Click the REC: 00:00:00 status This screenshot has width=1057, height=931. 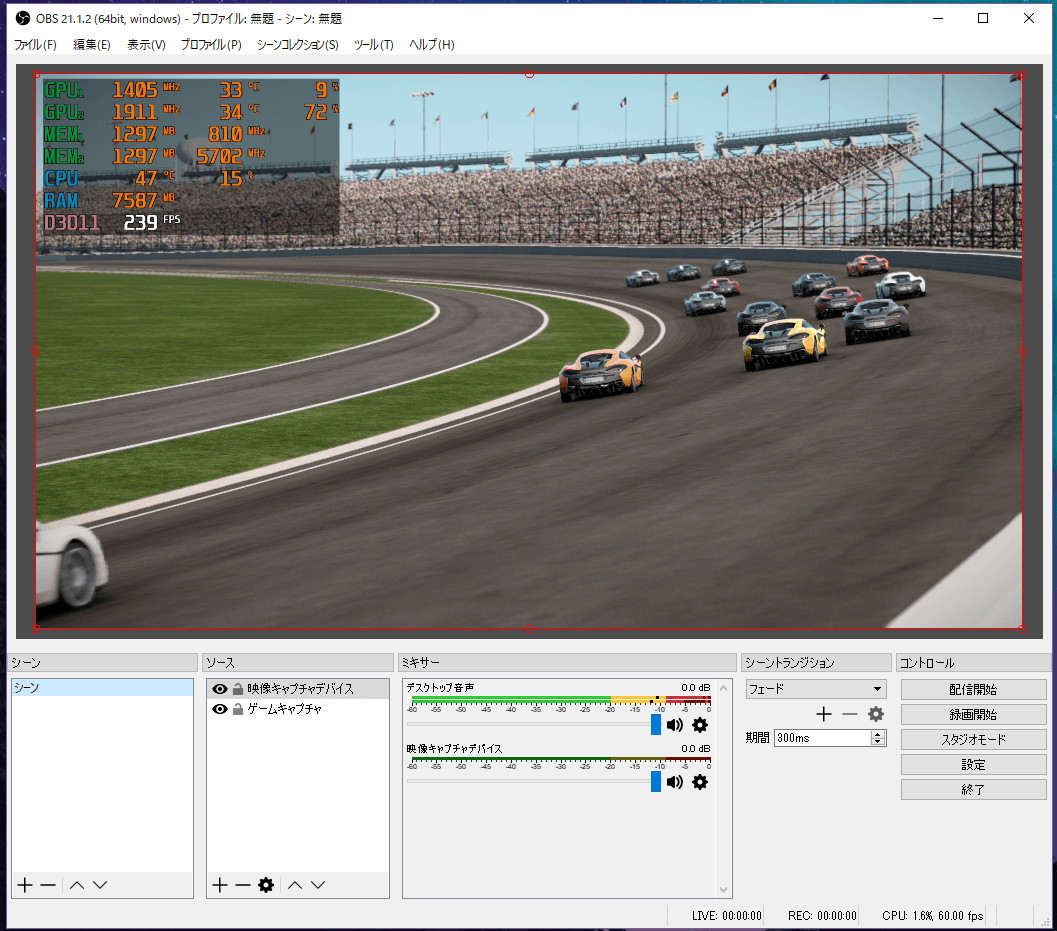click(822, 915)
